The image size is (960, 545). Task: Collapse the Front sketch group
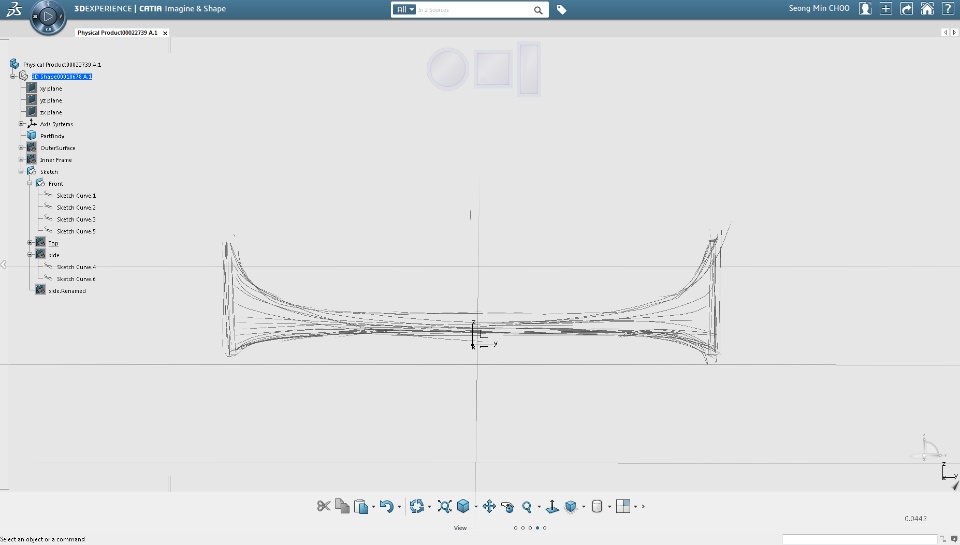tap(30, 183)
